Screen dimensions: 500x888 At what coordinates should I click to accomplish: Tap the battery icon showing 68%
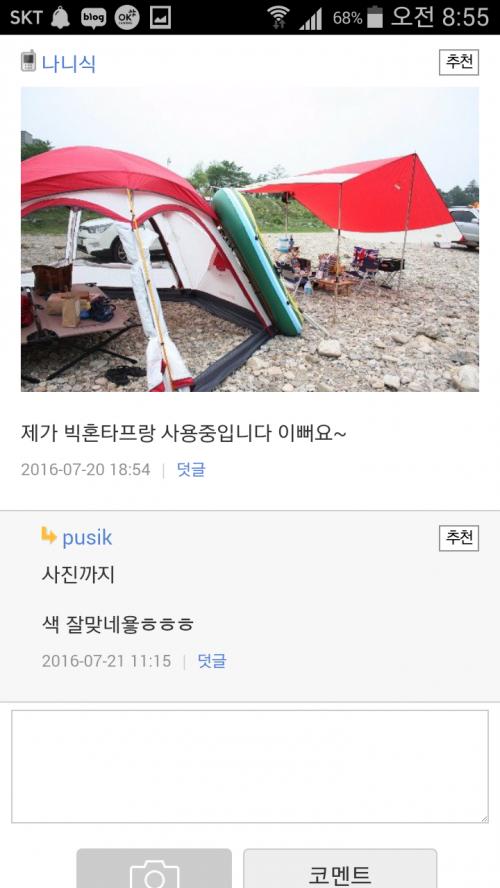coord(375,18)
